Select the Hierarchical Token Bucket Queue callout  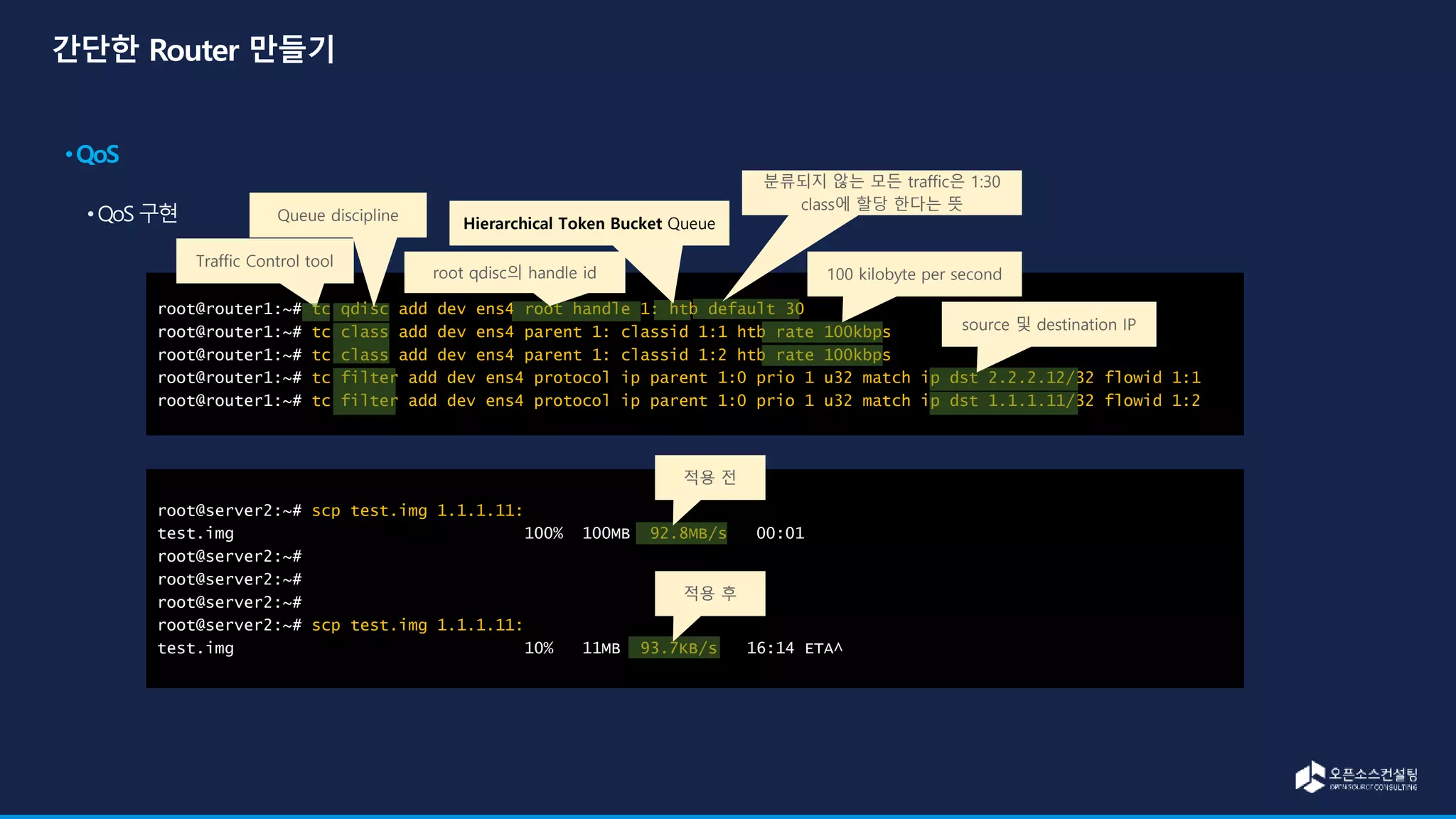589,223
